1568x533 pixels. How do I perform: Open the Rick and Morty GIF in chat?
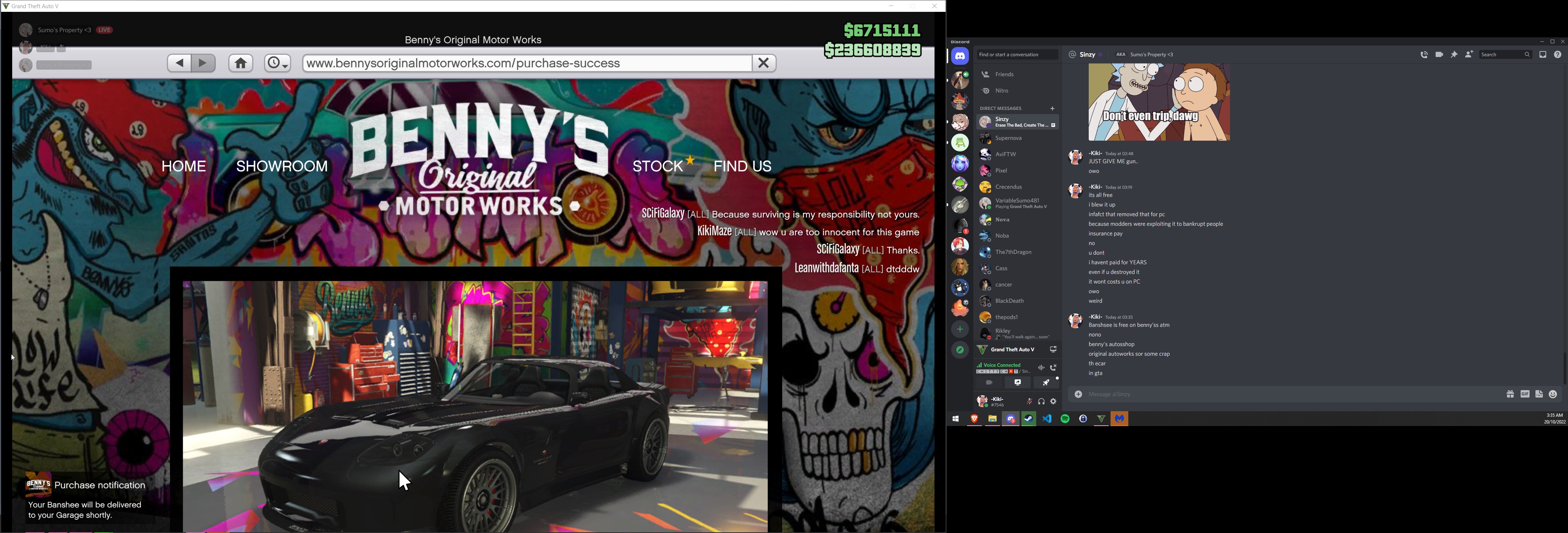coord(1159,102)
